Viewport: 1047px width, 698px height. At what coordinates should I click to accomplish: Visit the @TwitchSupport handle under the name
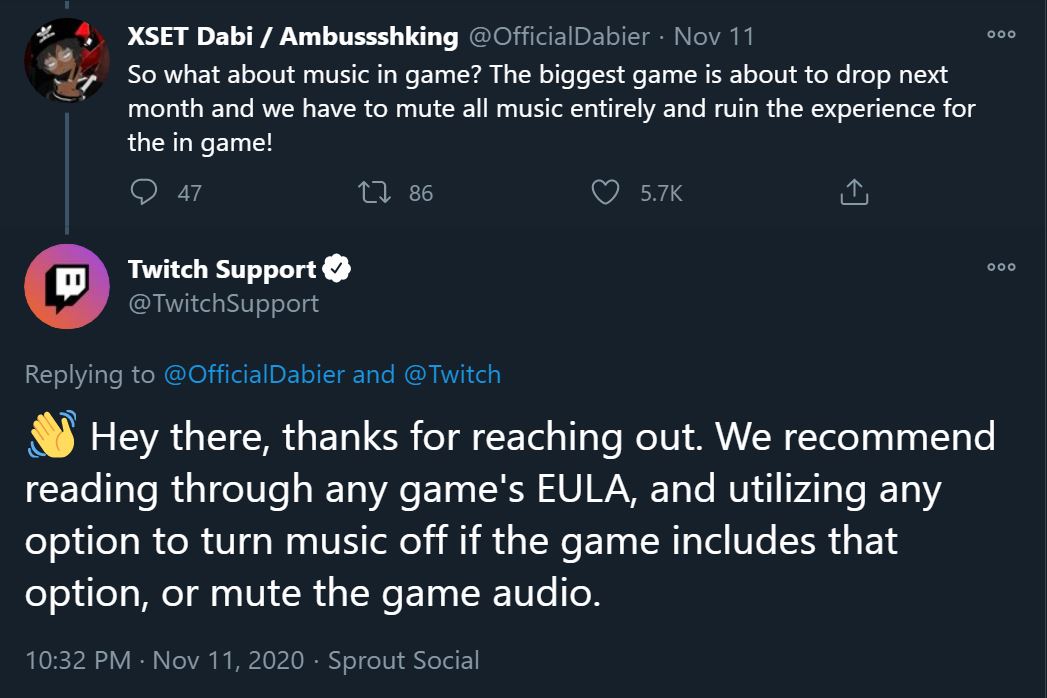[223, 303]
